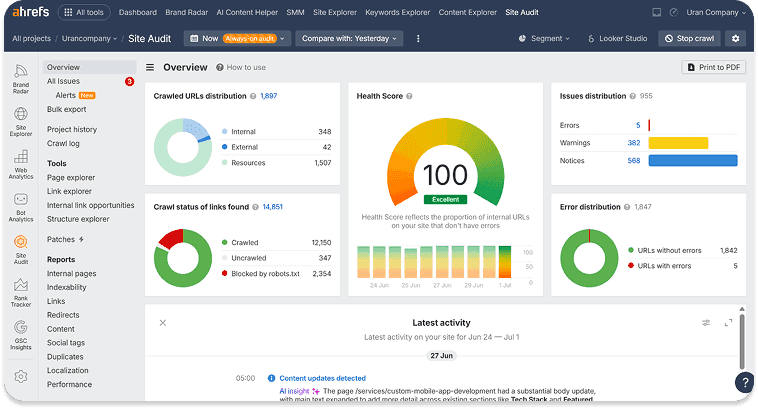The image size is (758, 409).
Task: Open Rank Tracker in the sidebar
Action: tap(21, 293)
